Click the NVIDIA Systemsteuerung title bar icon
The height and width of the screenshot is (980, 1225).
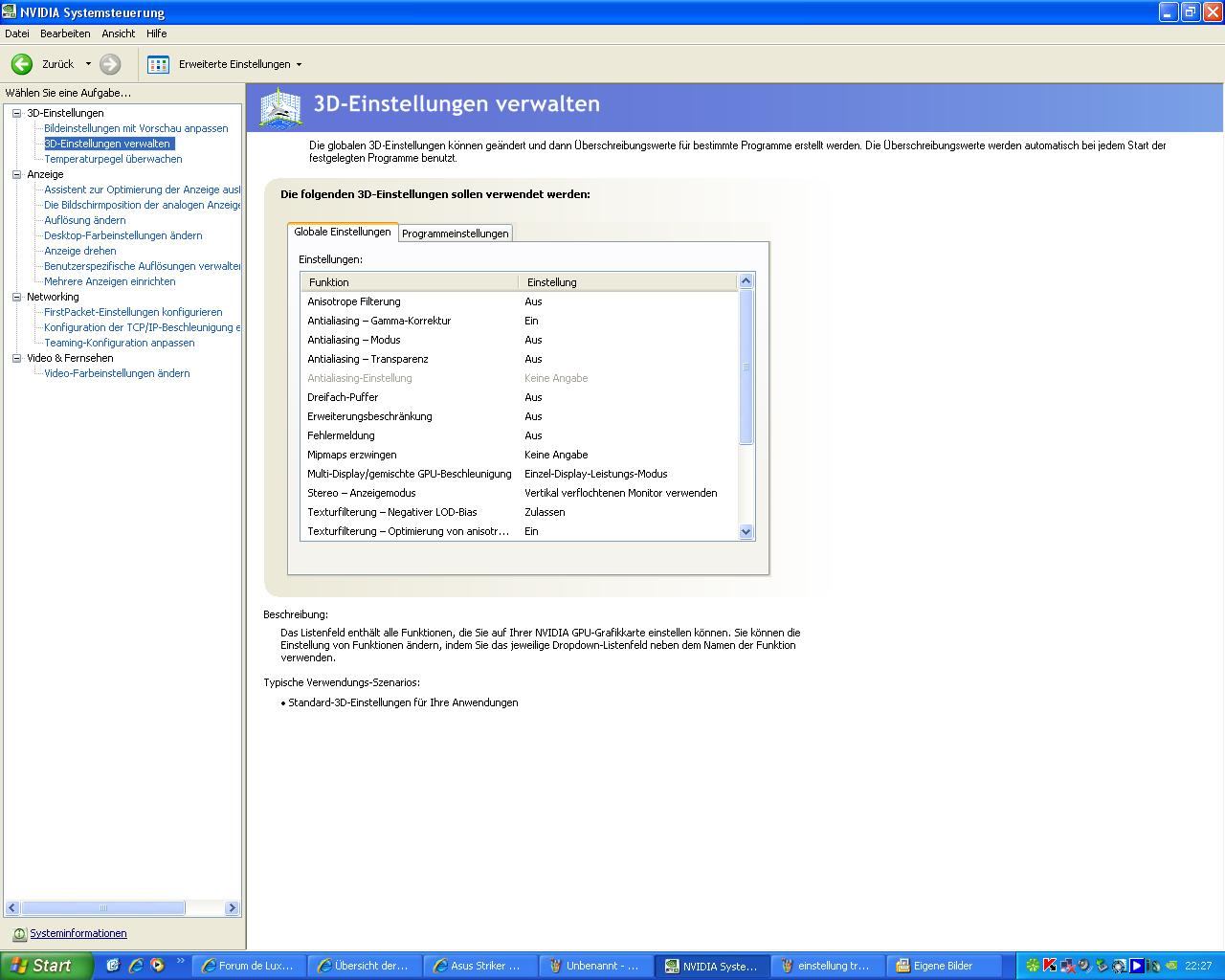click(9, 11)
